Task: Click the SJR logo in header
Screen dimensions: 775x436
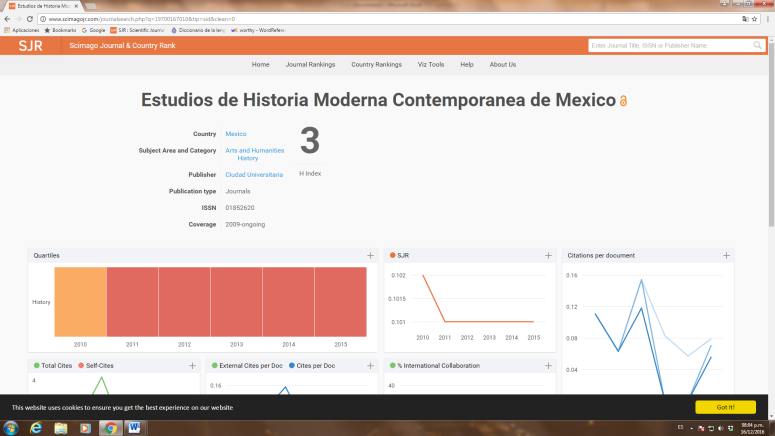Action: pyautogui.click(x=30, y=45)
